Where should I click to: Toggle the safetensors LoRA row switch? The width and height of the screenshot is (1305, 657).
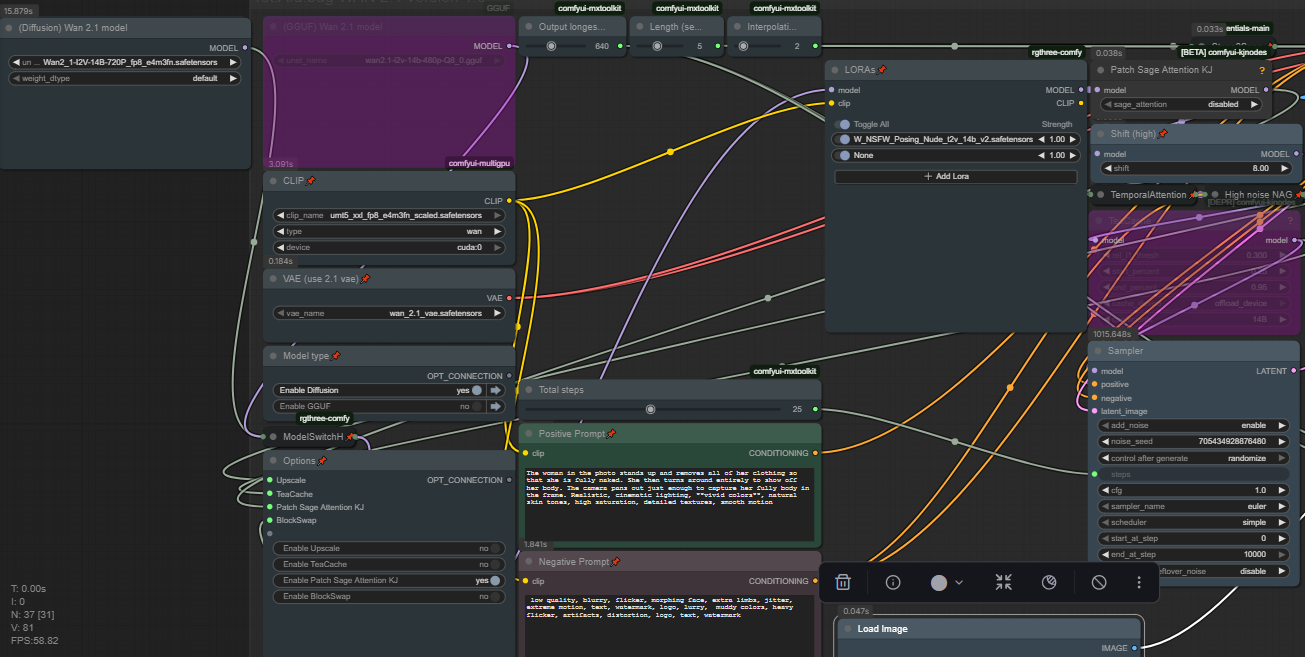tap(844, 140)
